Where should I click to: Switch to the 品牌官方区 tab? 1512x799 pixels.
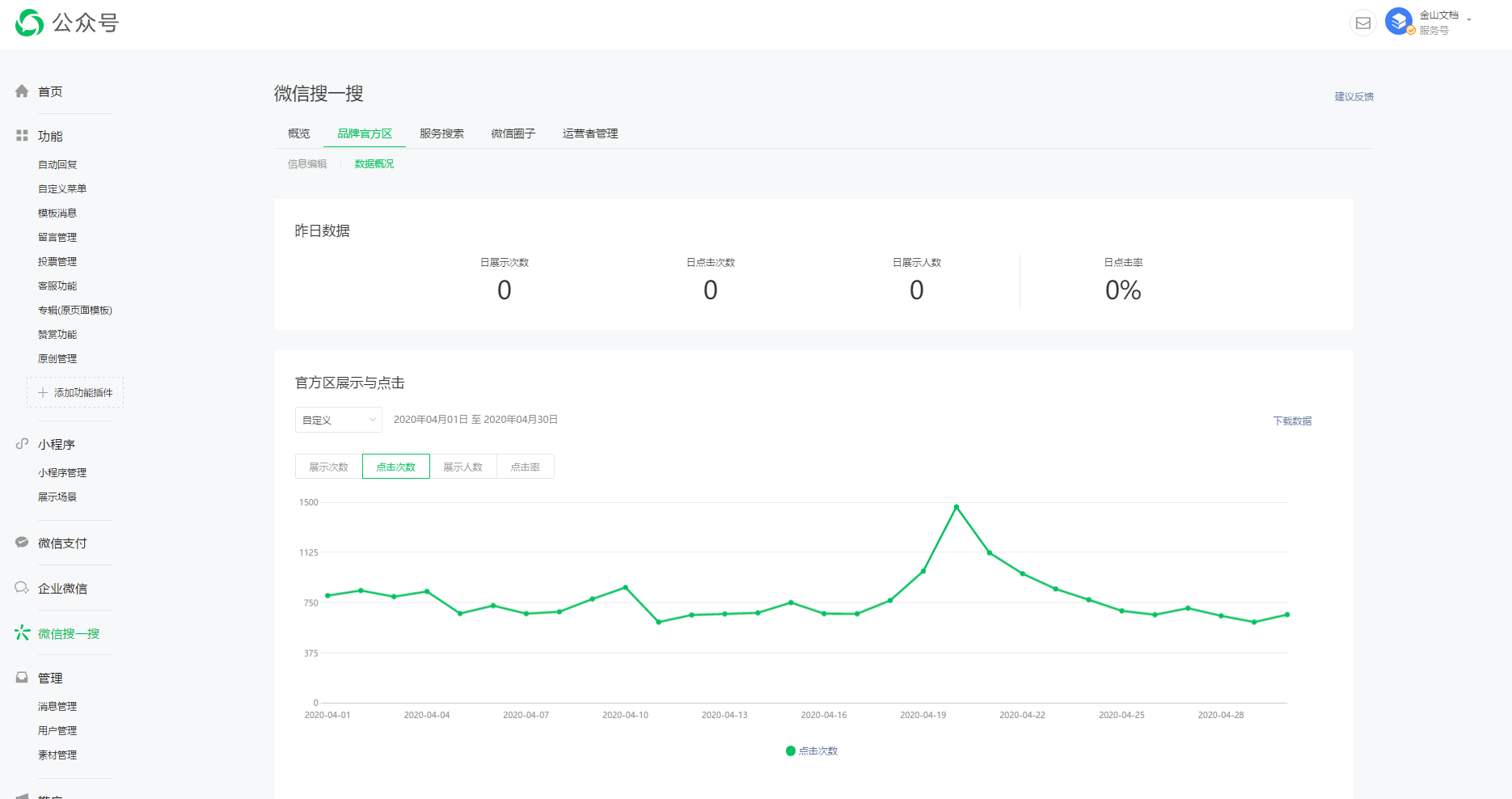click(365, 133)
